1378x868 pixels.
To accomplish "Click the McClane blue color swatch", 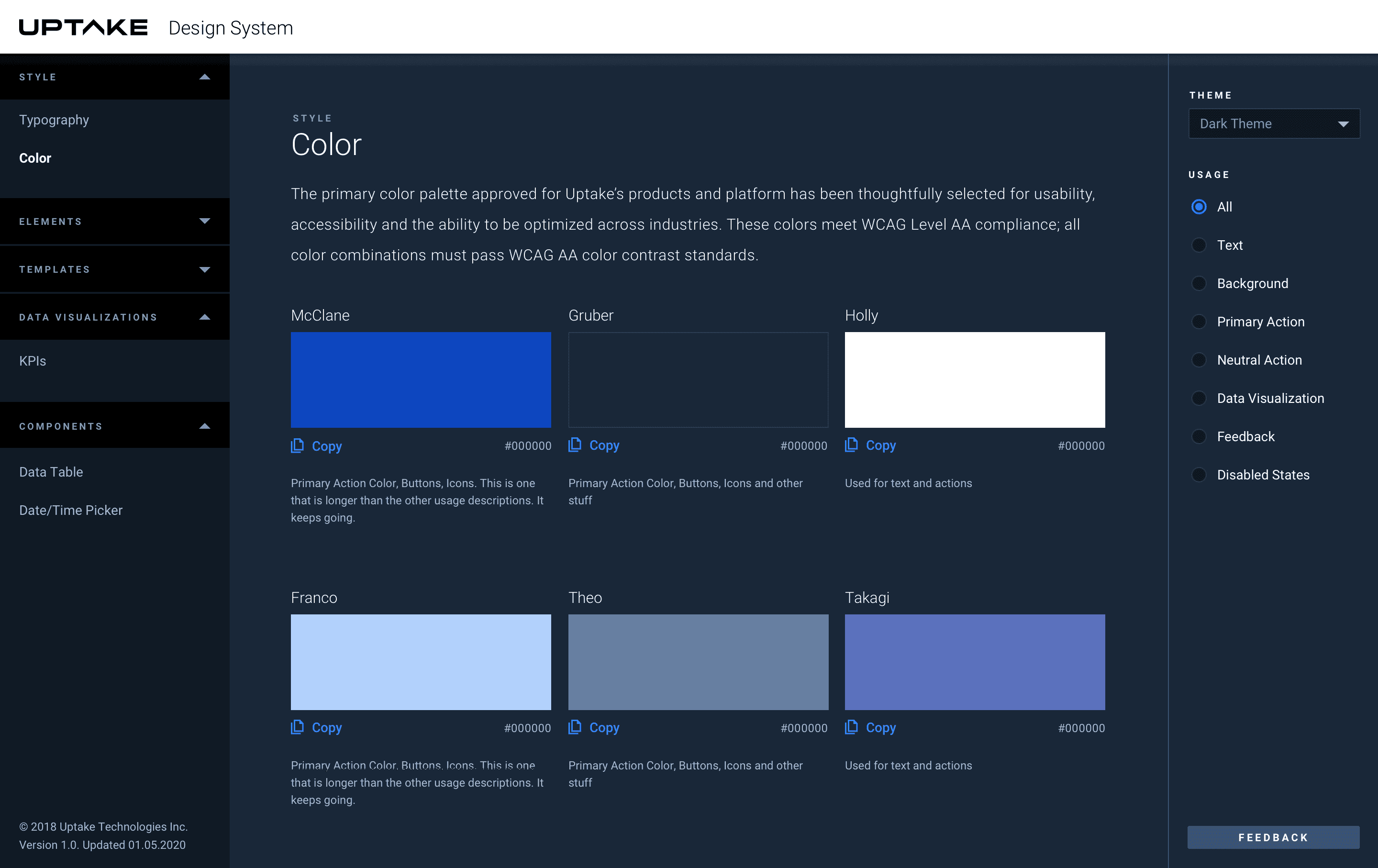I will click(421, 380).
